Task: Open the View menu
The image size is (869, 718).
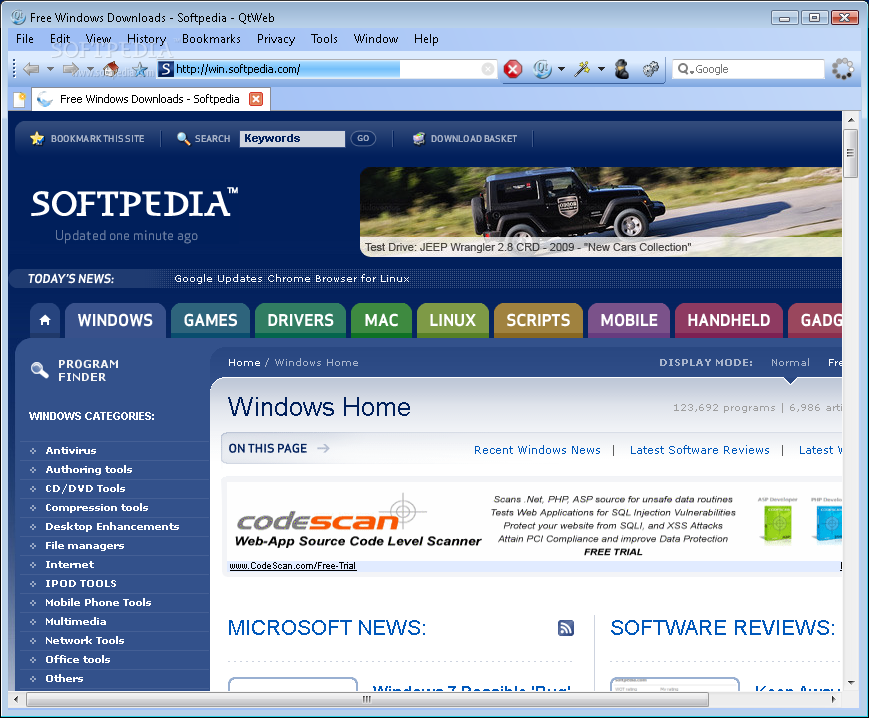Action: (99, 39)
